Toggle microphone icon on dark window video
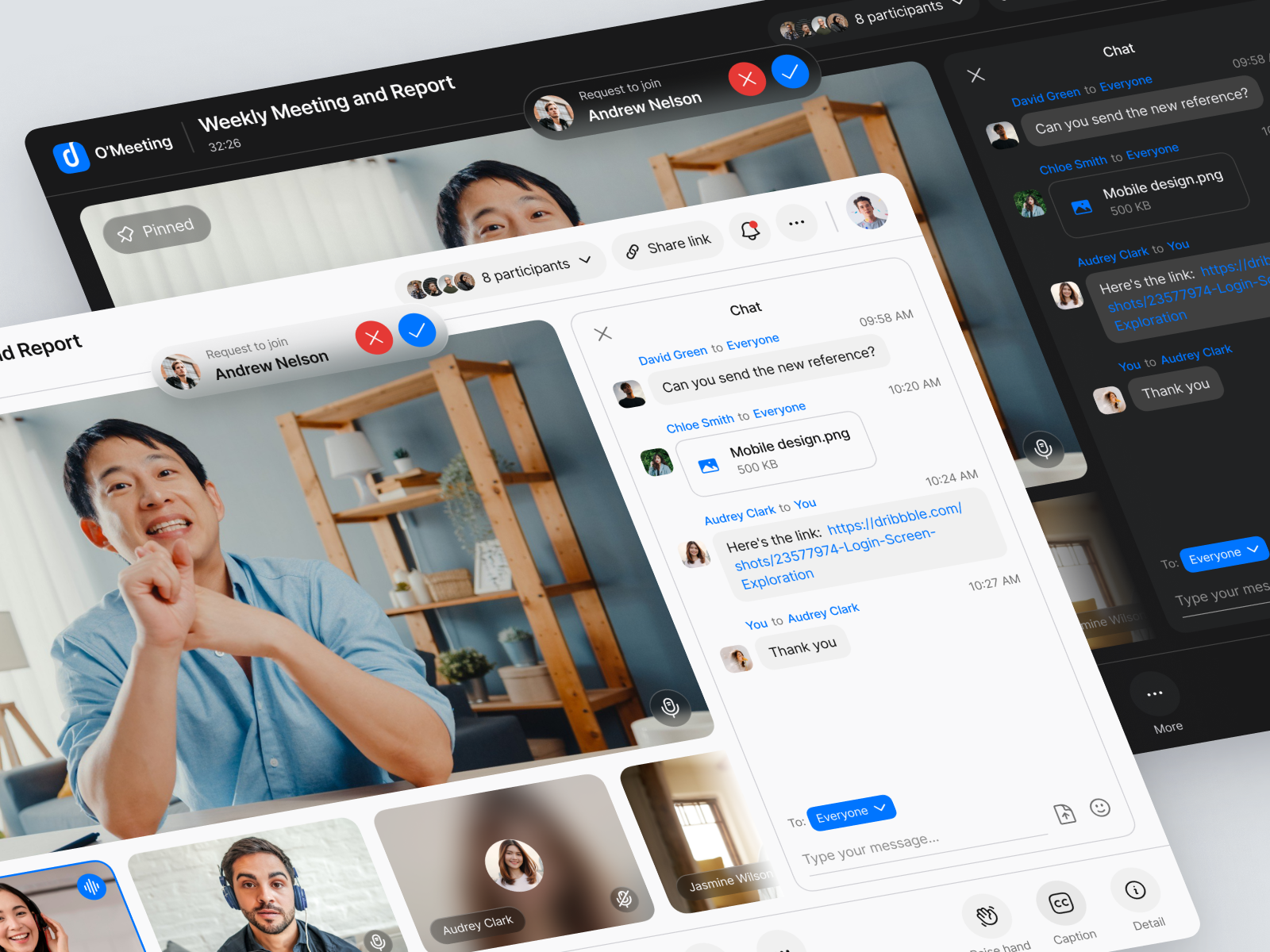1270x952 pixels. (1043, 449)
